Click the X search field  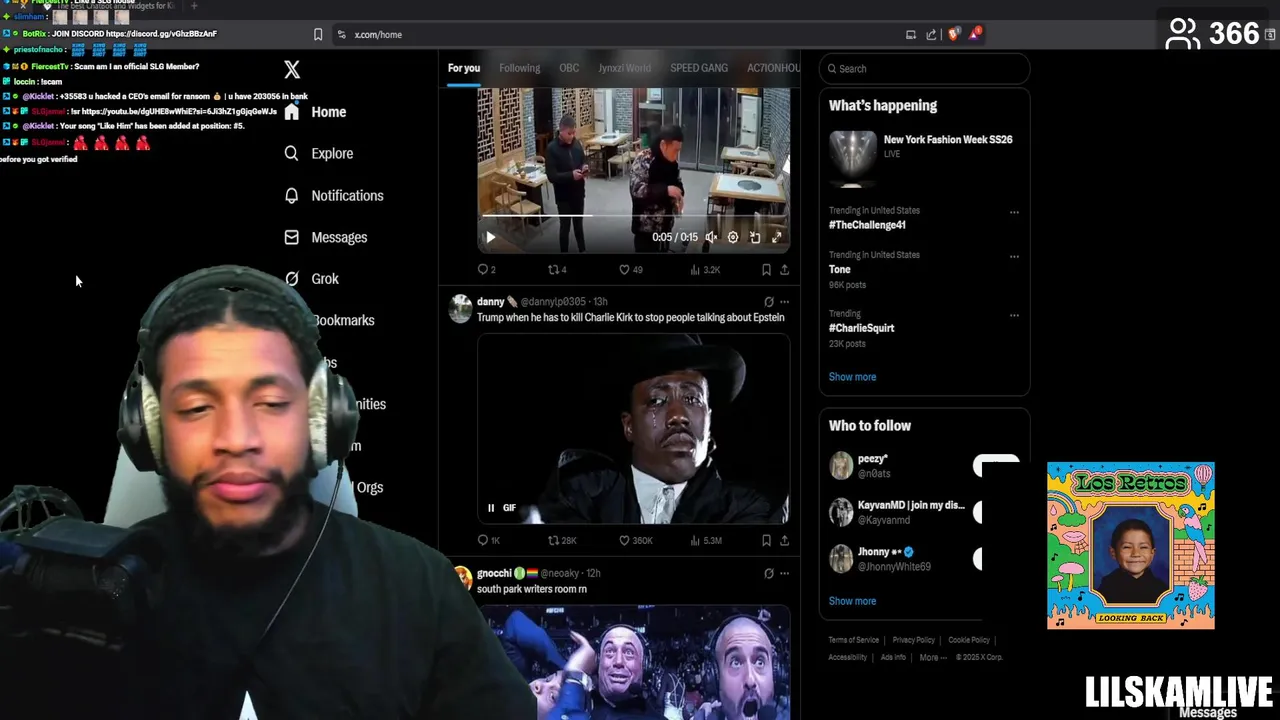[924, 69]
